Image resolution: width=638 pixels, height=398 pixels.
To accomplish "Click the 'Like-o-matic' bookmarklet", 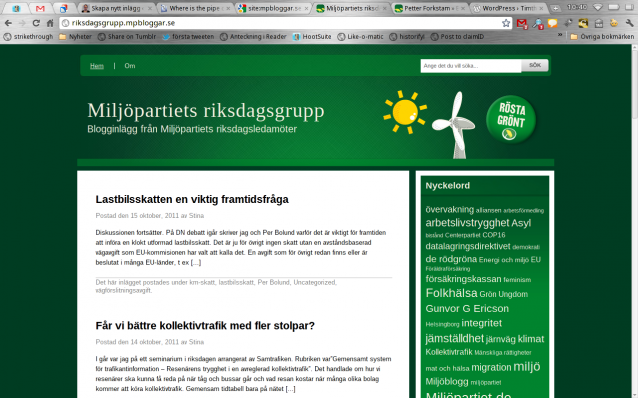I will [x=361, y=37].
